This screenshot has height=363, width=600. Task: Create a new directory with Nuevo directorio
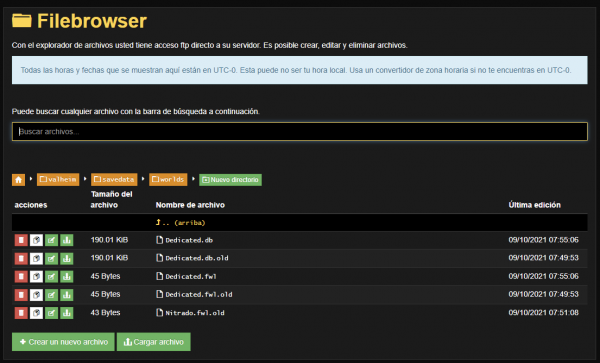(x=230, y=179)
